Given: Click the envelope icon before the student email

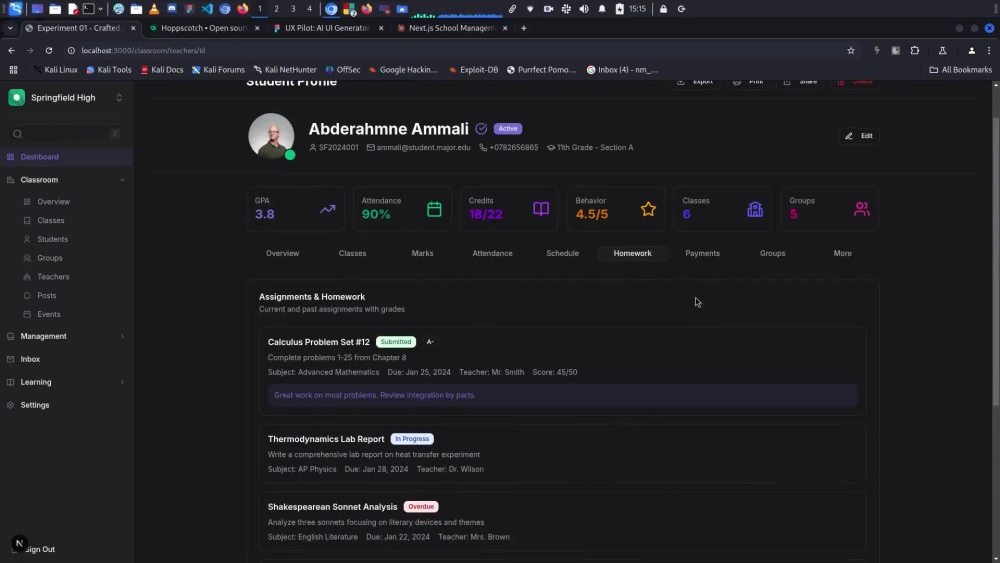Looking at the screenshot, I should coord(371,147).
